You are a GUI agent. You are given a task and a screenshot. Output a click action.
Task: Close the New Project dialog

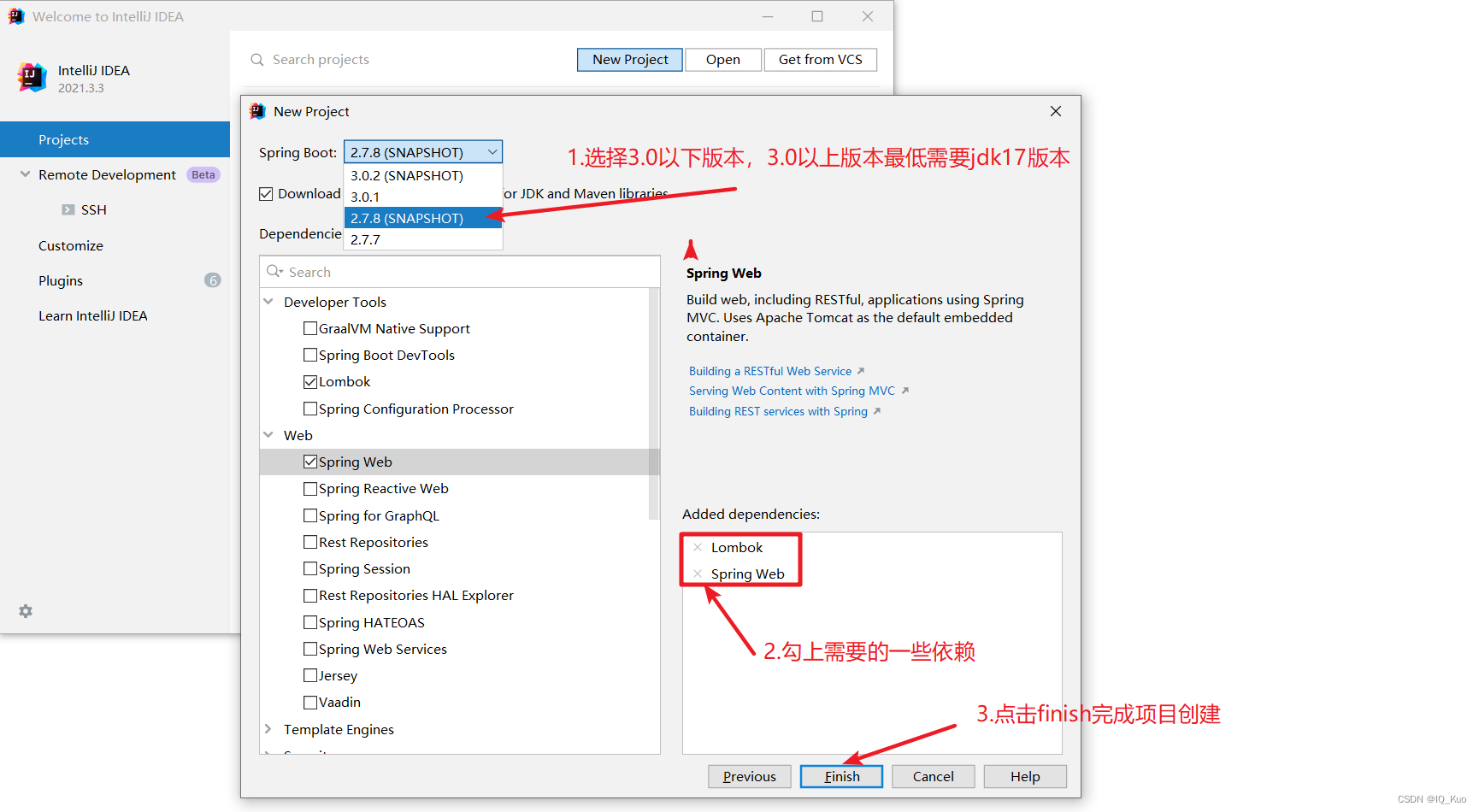(x=1056, y=111)
